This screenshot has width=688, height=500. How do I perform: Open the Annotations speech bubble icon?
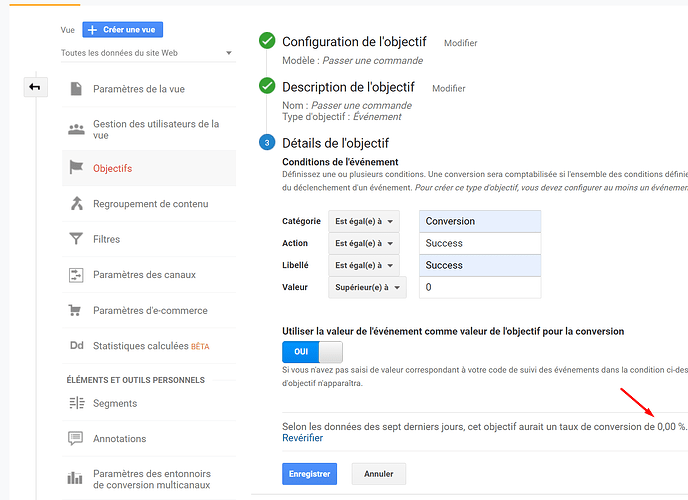tap(76, 438)
